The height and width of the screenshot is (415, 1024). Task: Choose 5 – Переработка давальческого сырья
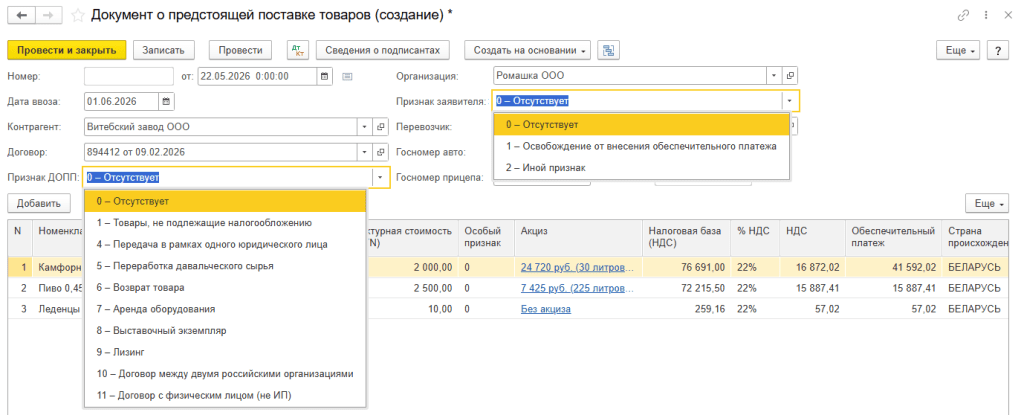225,266
